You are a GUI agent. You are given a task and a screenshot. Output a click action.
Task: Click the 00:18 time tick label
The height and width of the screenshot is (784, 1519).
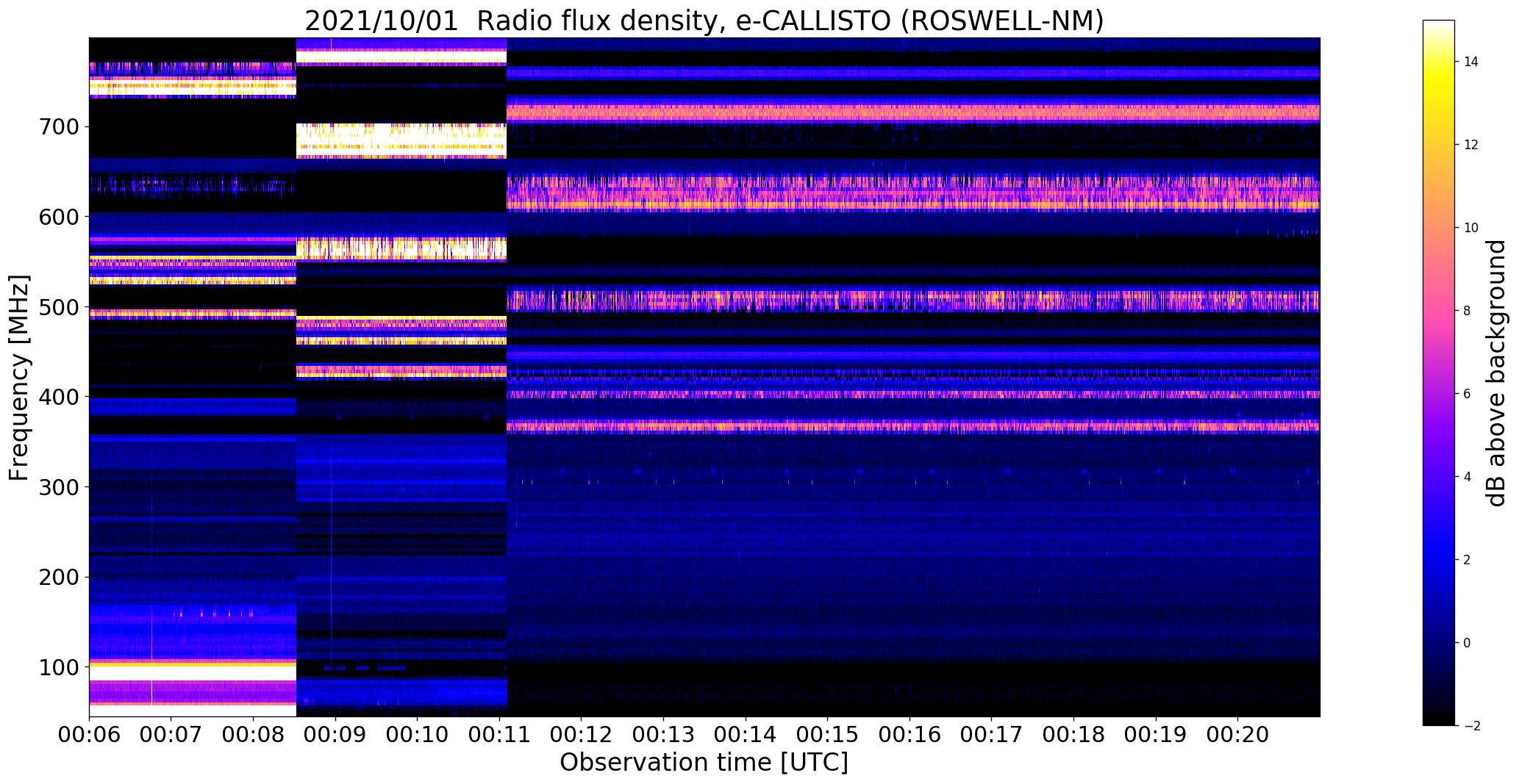pyautogui.click(x=1074, y=735)
